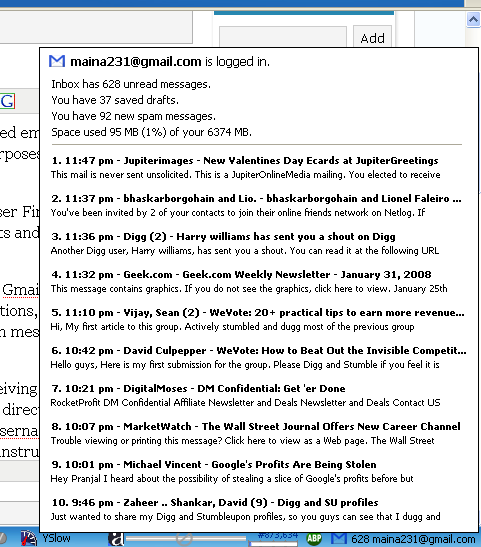Click 'Inbox has 628 unread messages.'
The width and height of the screenshot is (481, 547).
tap(131, 84)
